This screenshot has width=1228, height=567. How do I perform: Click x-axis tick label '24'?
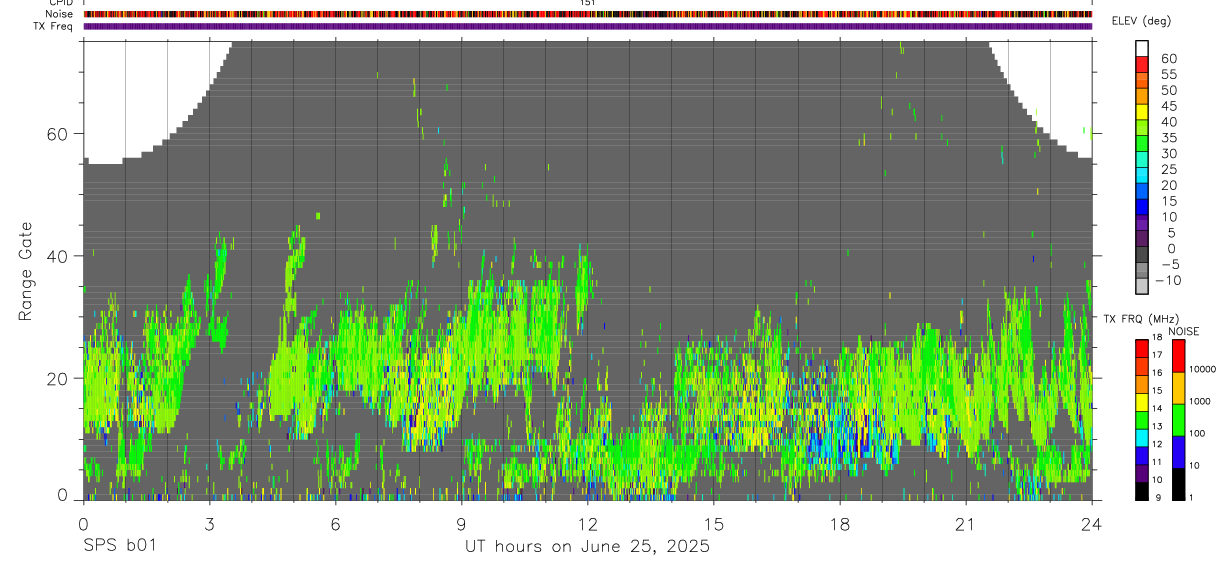pos(1092,523)
